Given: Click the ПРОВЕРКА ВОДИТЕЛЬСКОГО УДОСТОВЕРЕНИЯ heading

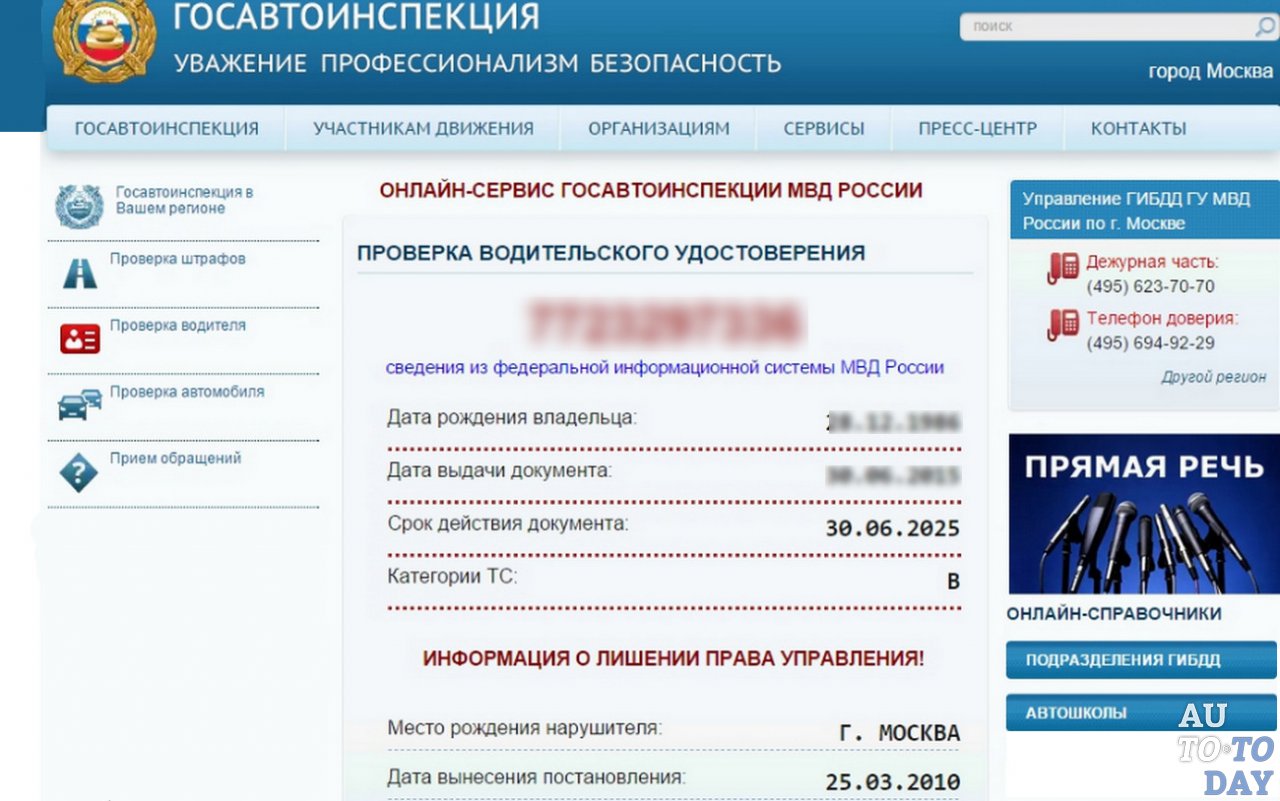Looking at the screenshot, I should click(611, 253).
